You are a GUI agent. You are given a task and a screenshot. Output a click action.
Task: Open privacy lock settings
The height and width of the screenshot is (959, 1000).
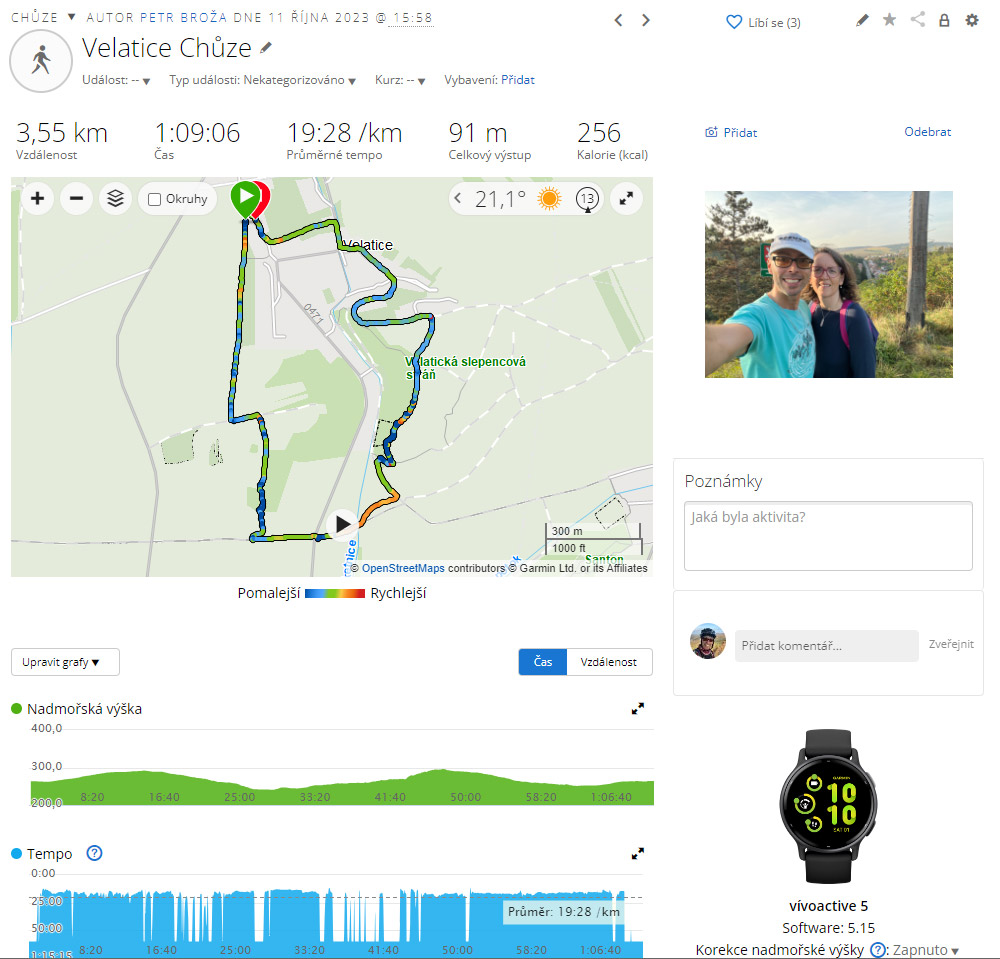click(x=944, y=20)
